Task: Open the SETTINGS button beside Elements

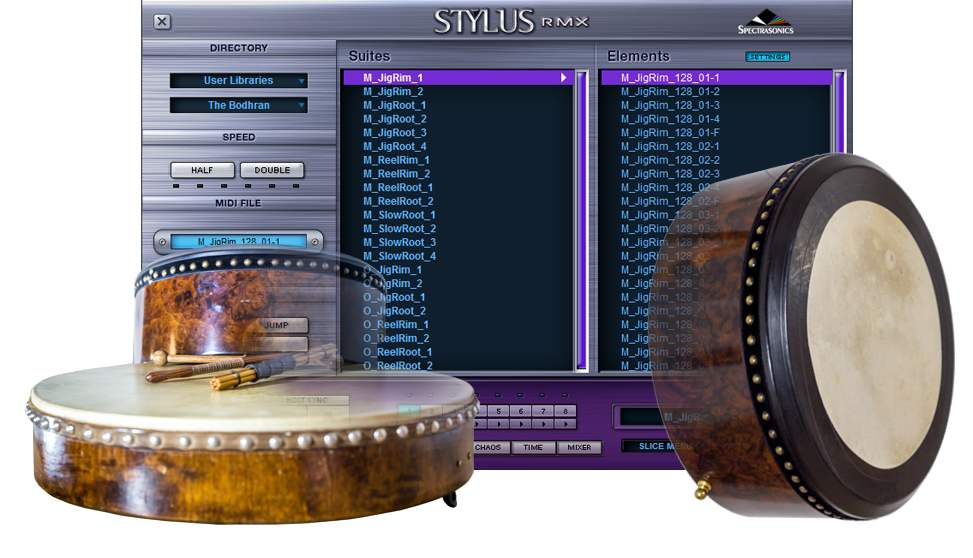Action: 768,57
